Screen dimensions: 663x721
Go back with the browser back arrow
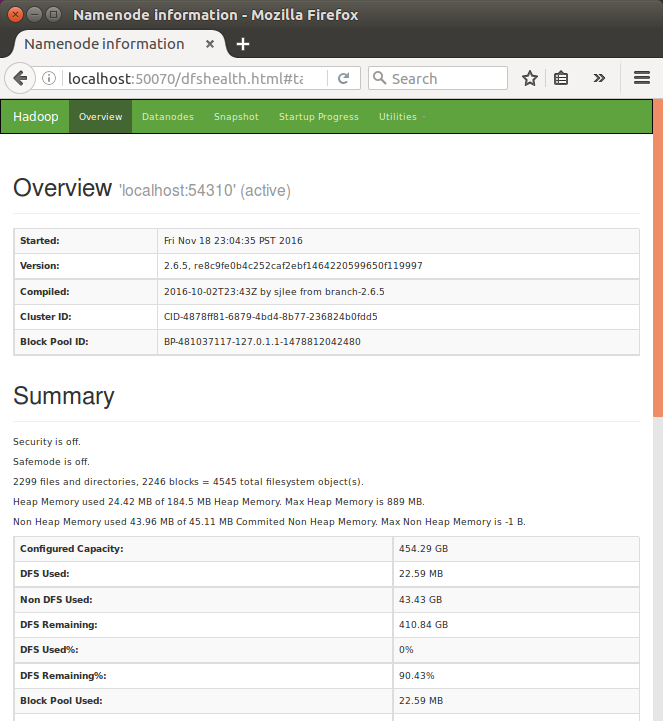click(x=20, y=78)
